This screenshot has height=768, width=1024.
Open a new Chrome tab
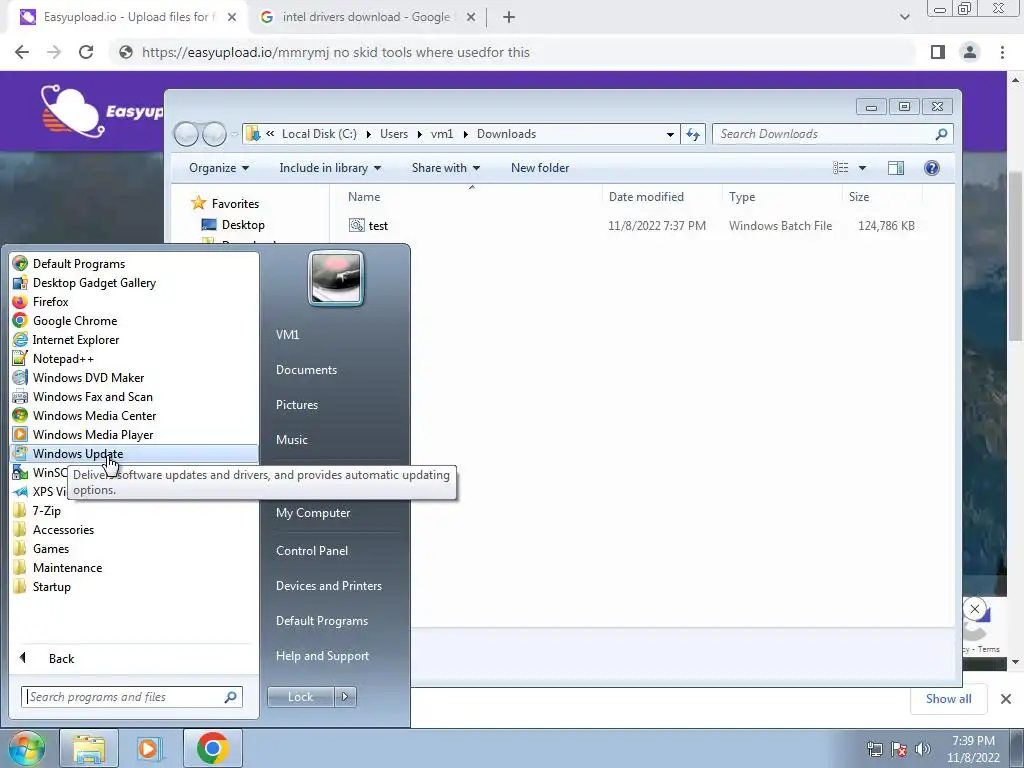pyautogui.click(x=509, y=17)
